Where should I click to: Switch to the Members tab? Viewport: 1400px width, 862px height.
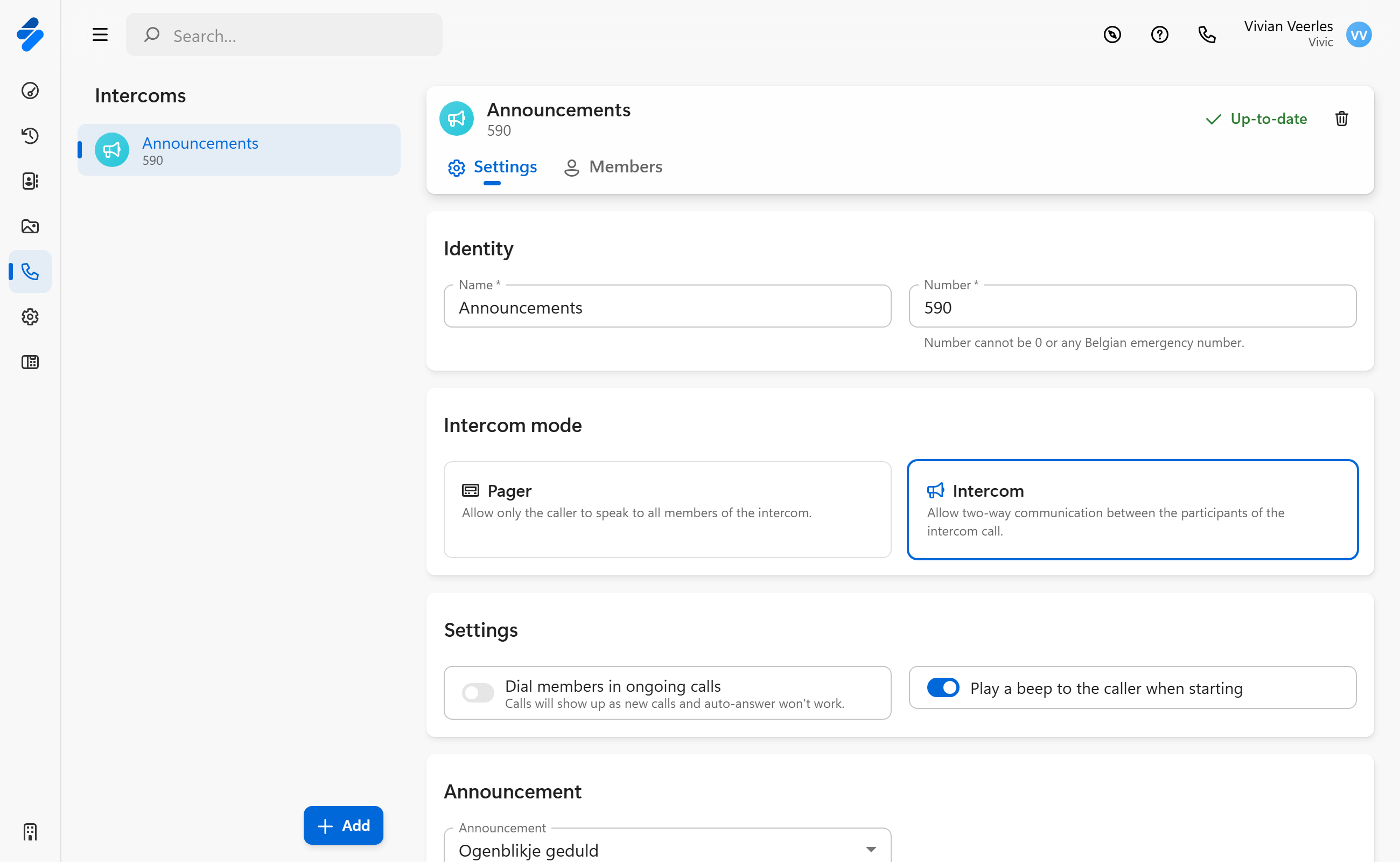(613, 167)
